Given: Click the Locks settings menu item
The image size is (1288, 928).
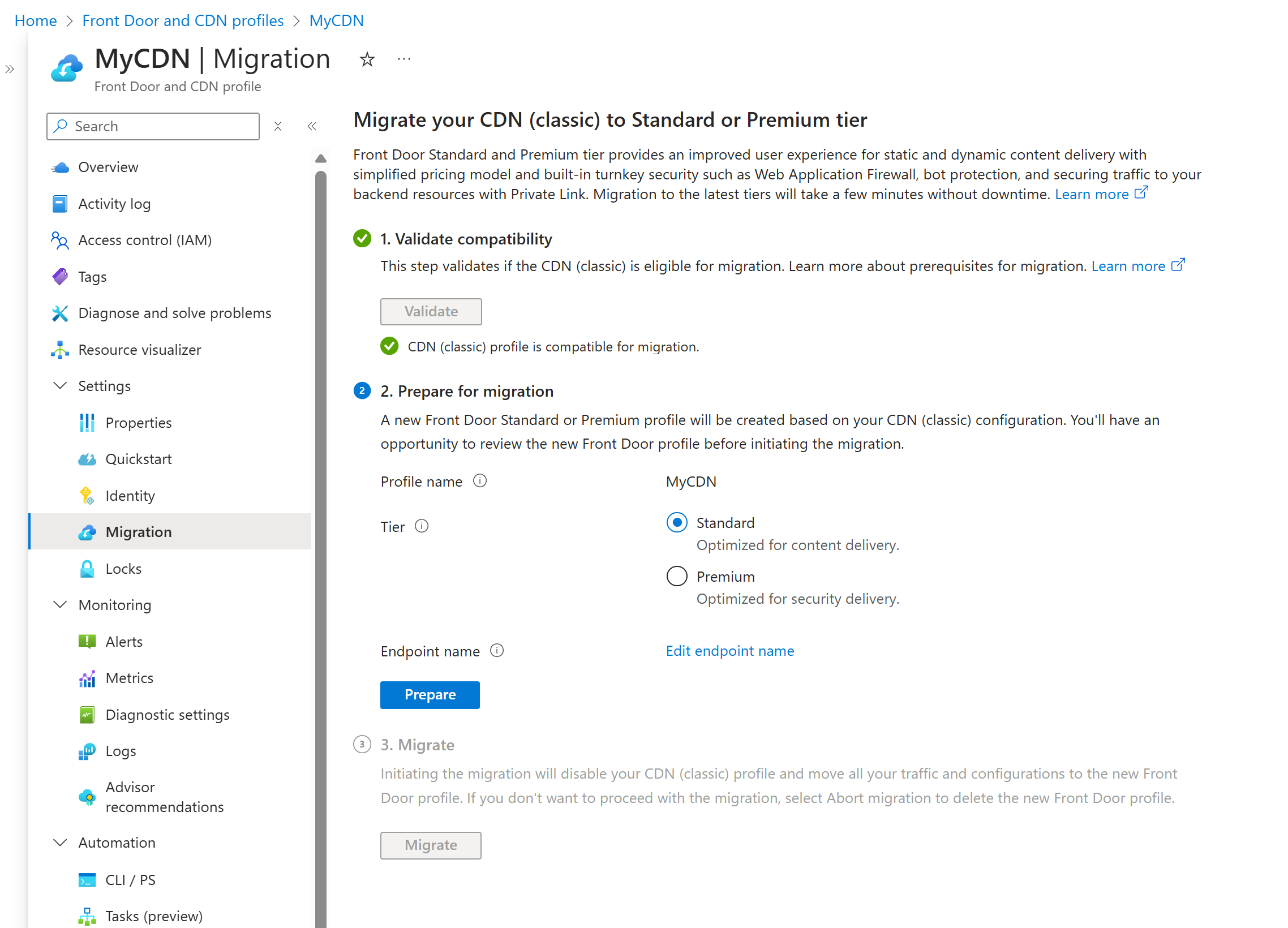Looking at the screenshot, I should 122,568.
